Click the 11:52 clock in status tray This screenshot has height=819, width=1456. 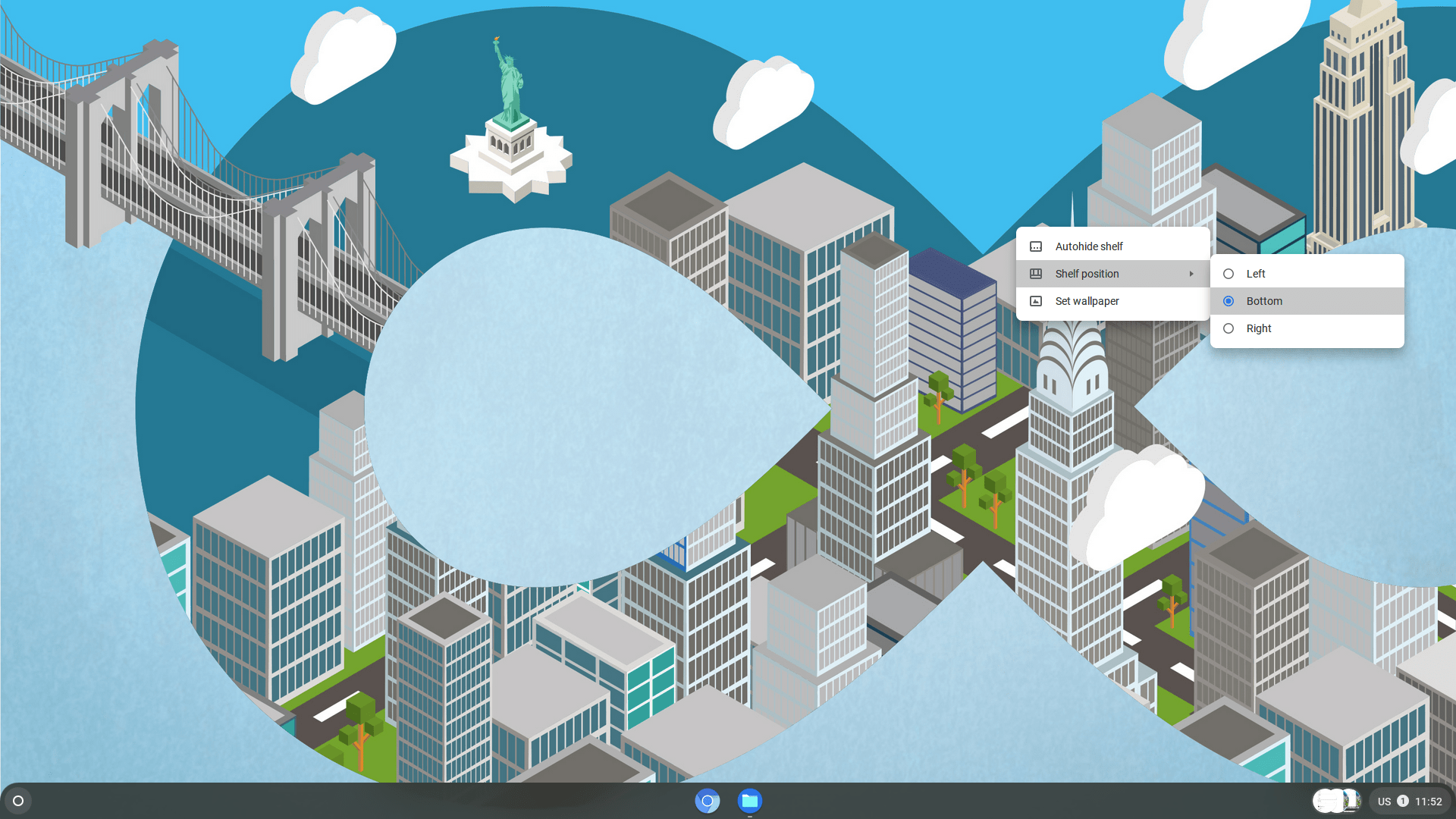click(x=1429, y=802)
